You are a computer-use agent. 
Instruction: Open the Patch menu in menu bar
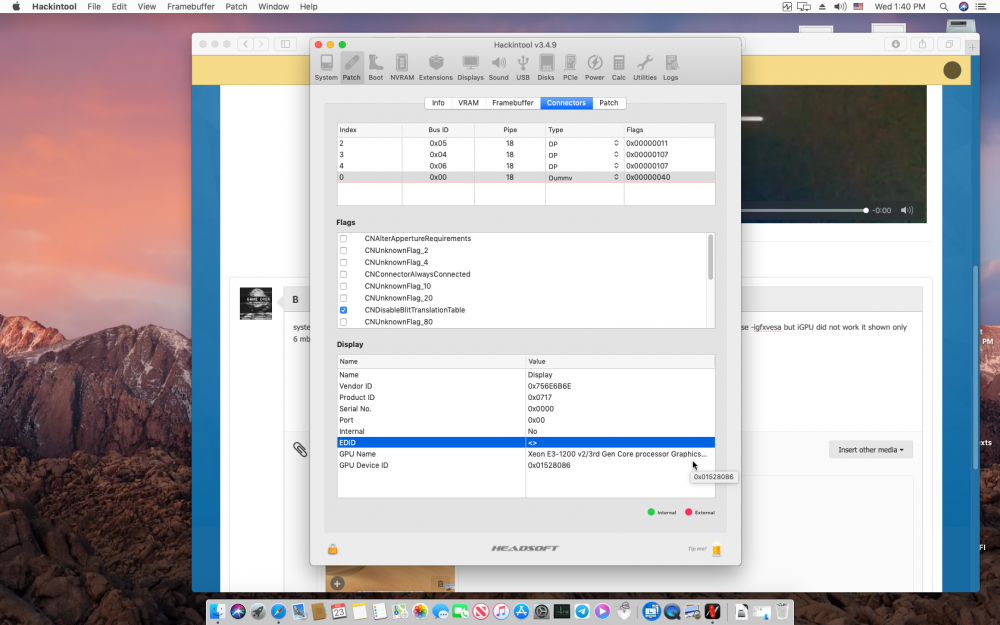pos(236,6)
